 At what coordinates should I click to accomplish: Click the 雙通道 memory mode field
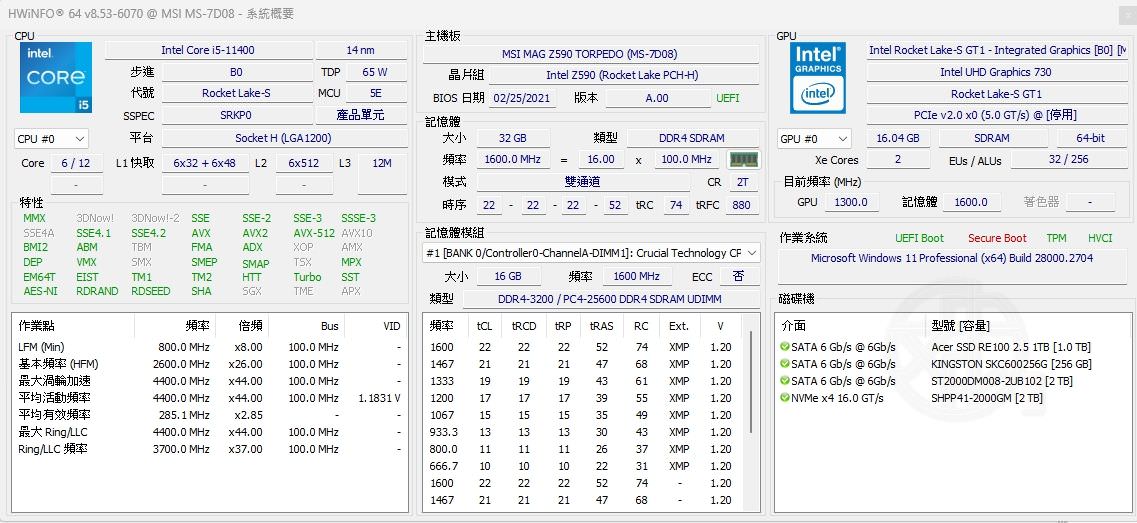[x=582, y=182]
